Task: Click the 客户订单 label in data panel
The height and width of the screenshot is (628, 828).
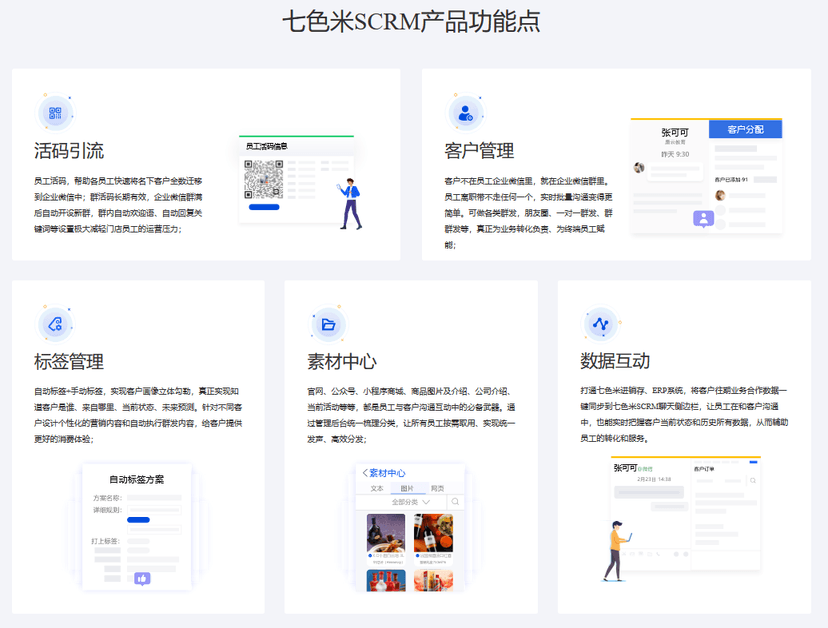Action: click(x=704, y=469)
